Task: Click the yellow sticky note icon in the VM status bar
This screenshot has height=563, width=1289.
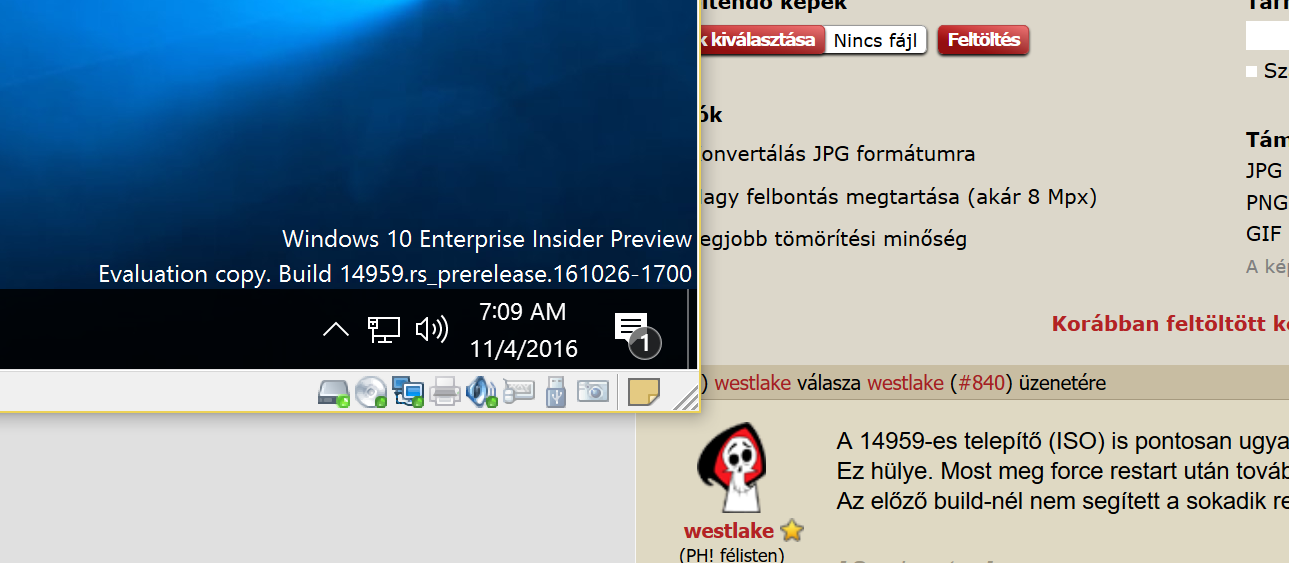Action: pos(644,392)
